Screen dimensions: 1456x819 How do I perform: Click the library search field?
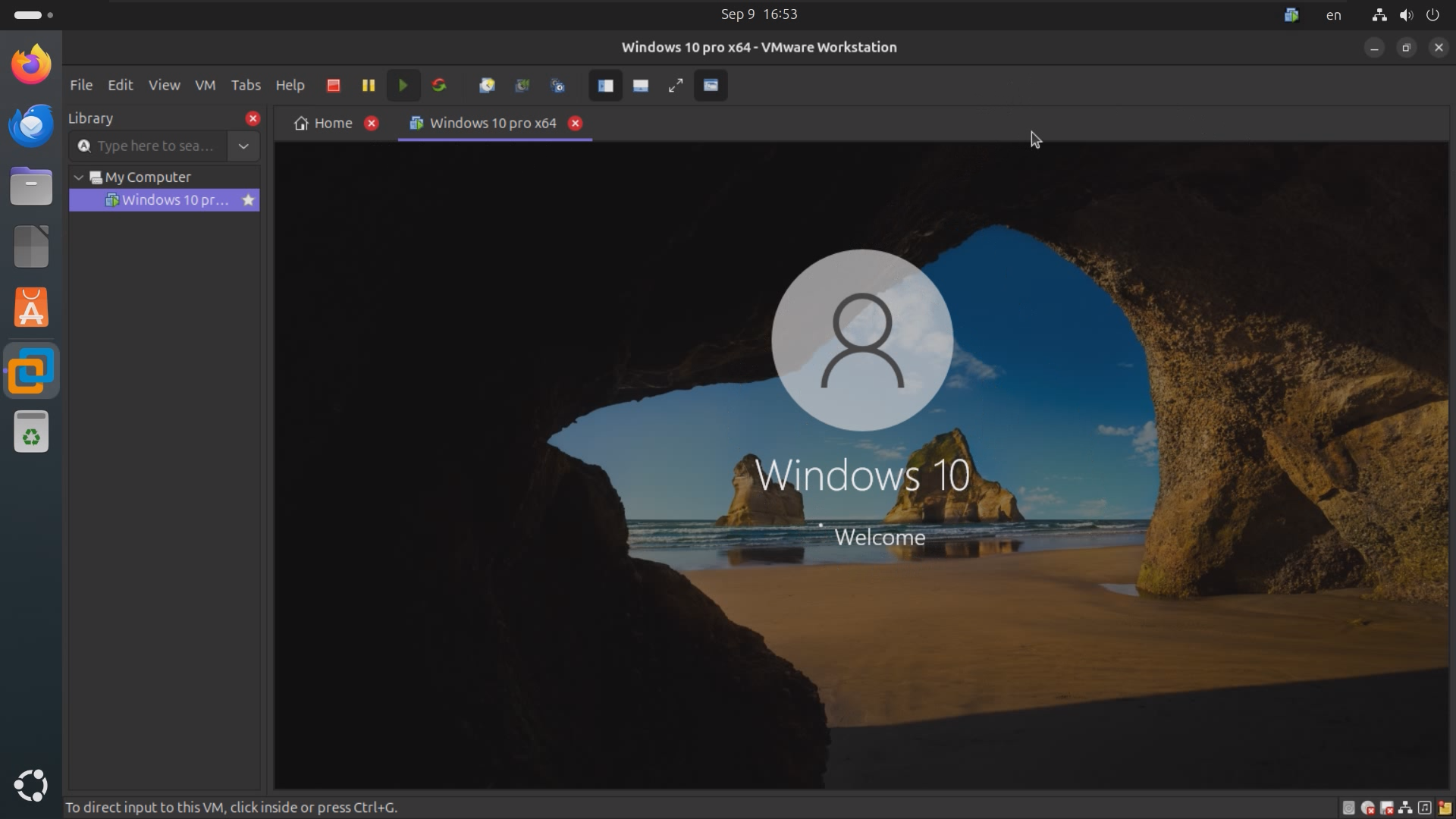149,146
